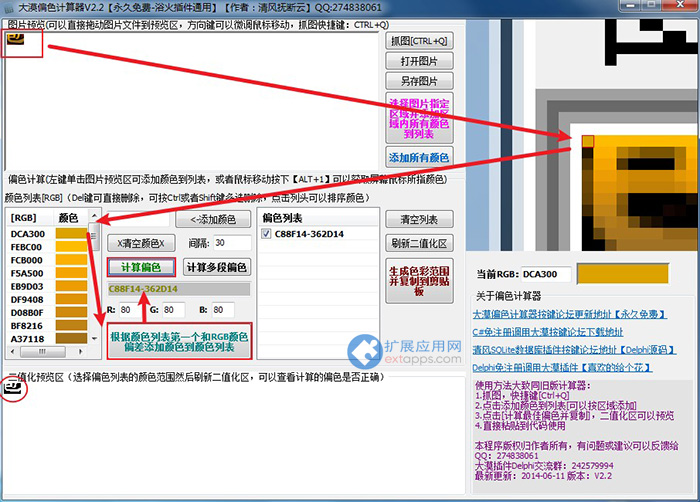Select FEBC00 color swatch in list
This screenshot has height=502, width=700.
pyautogui.click(x=71, y=247)
